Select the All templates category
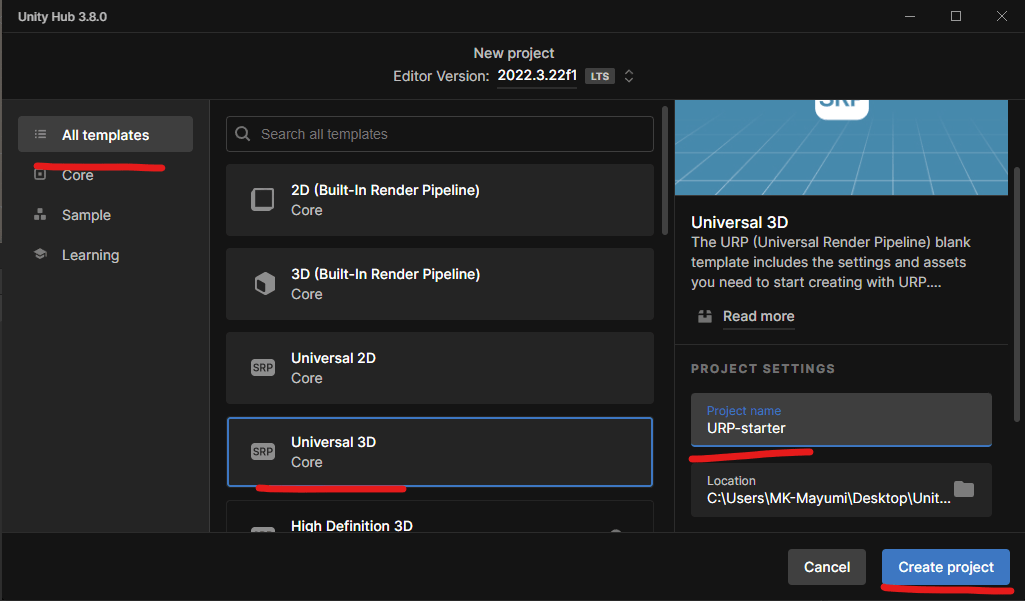The width and height of the screenshot is (1025, 601). (x=105, y=135)
